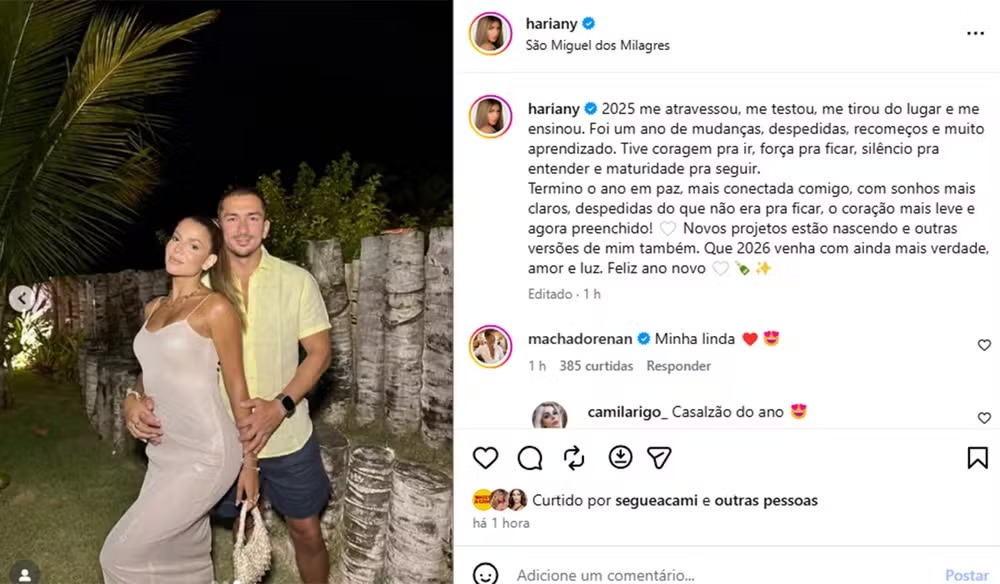Open hariany profile from header username

pyautogui.click(x=551, y=24)
